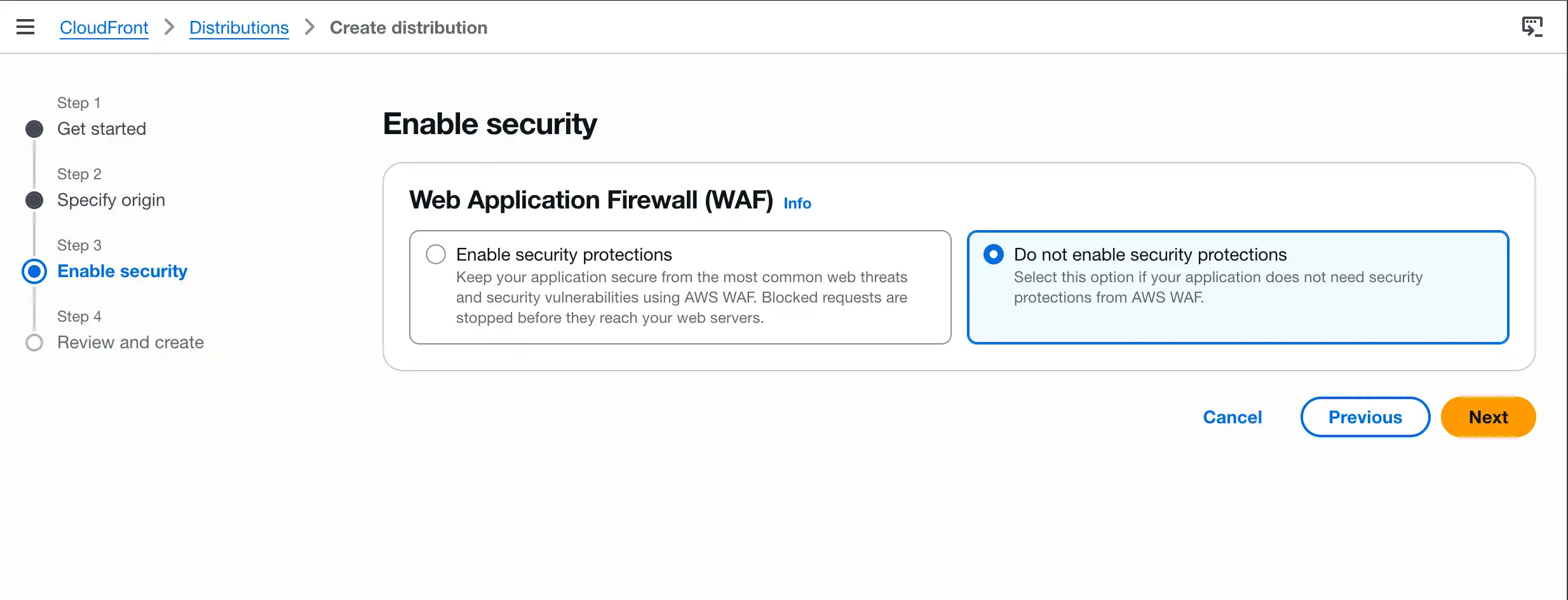The image size is (1568, 600).
Task: Cancel the distribution creation
Action: (x=1233, y=417)
